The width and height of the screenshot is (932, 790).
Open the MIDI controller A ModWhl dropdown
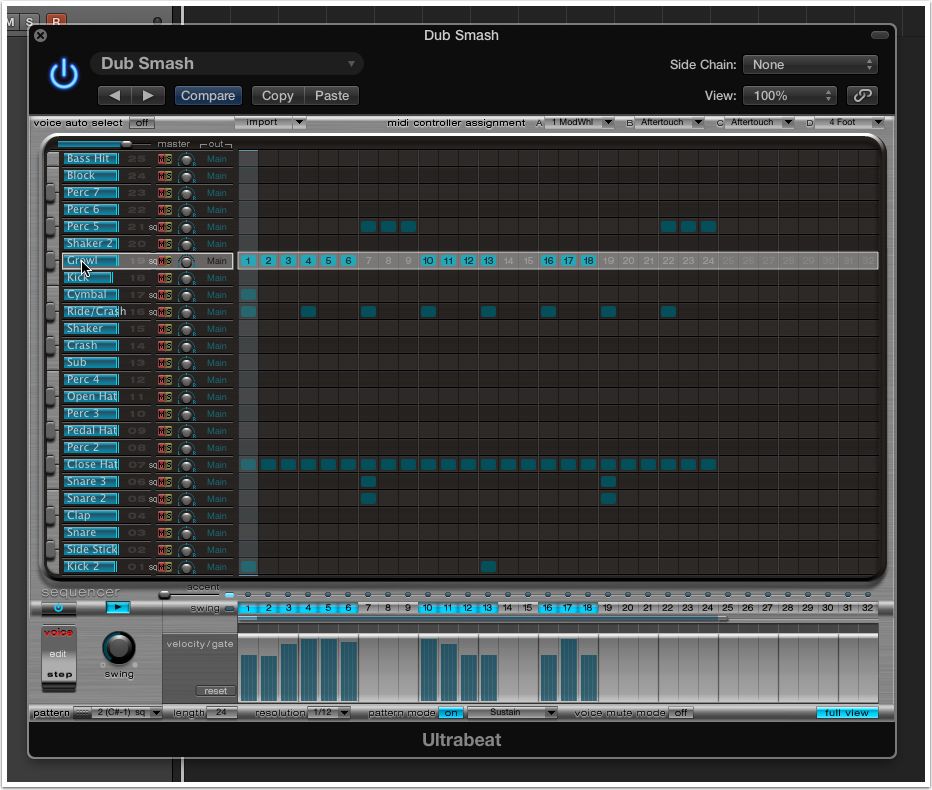coord(580,122)
